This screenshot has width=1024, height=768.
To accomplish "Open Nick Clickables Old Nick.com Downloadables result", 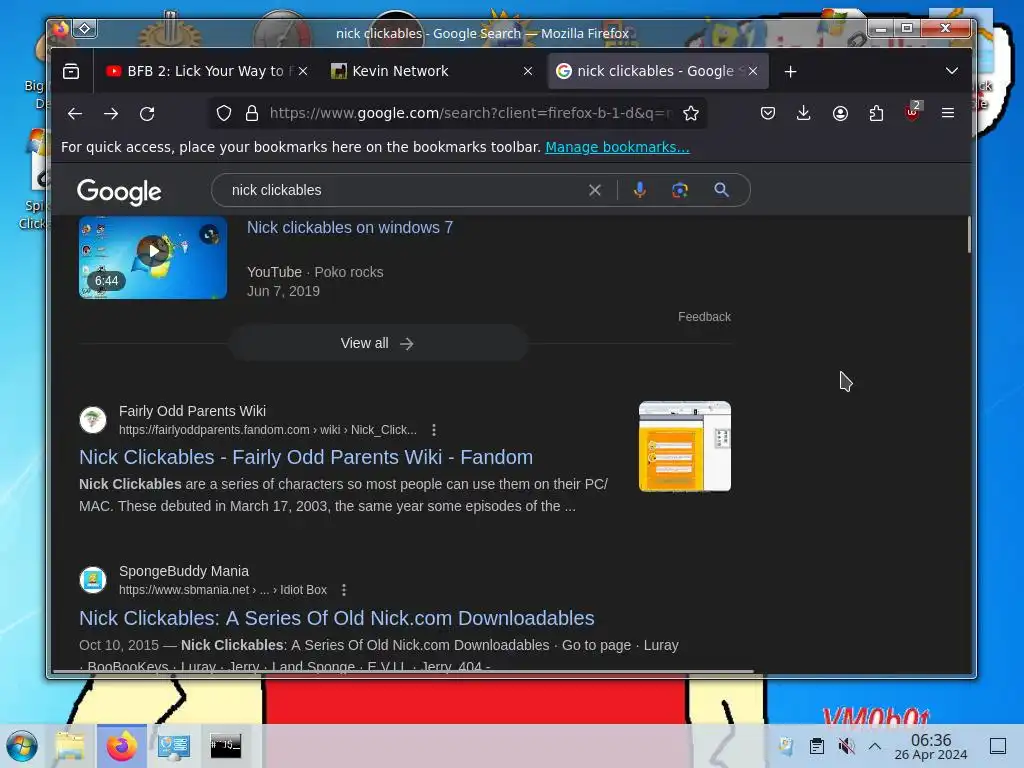I will [x=336, y=618].
